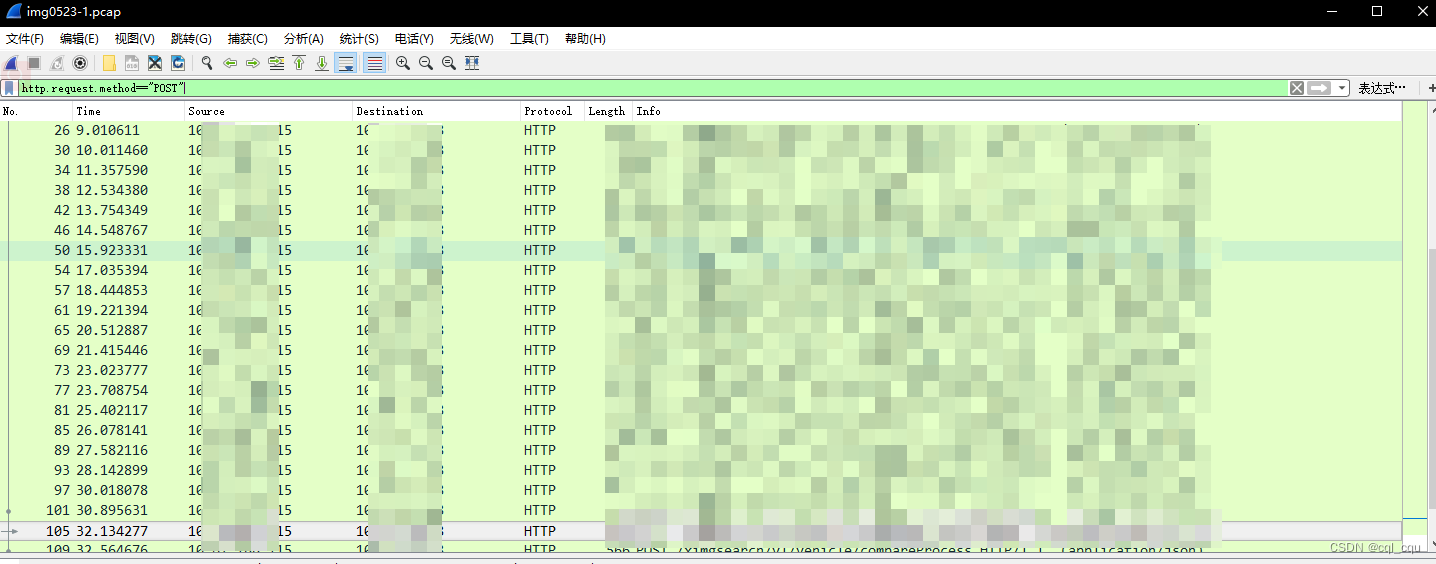Click the restart capture icon
Image resolution: width=1436 pixels, height=564 pixels.
pyautogui.click(x=57, y=63)
